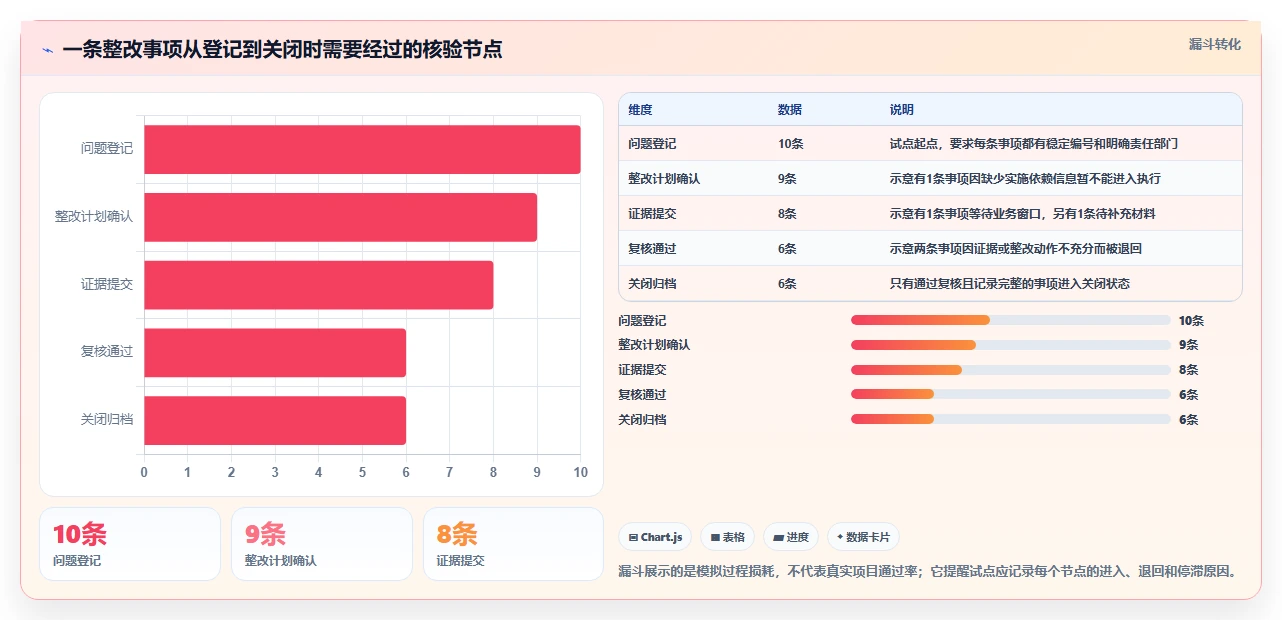The width and height of the screenshot is (1282, 620).
Task: Click the 整改计划确认 bar in the chart
Action: click(x=341, y=217)
